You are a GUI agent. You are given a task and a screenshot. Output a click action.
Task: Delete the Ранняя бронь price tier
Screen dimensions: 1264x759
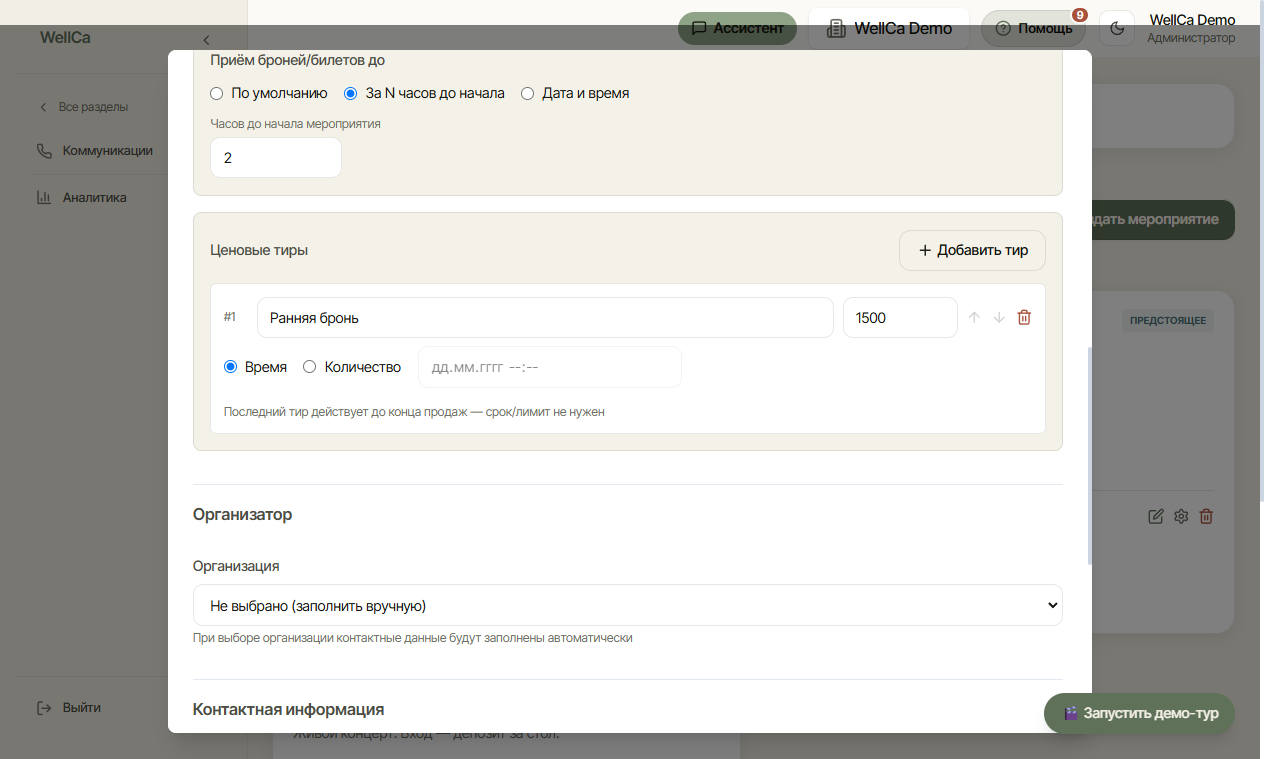click(1024, 318)
